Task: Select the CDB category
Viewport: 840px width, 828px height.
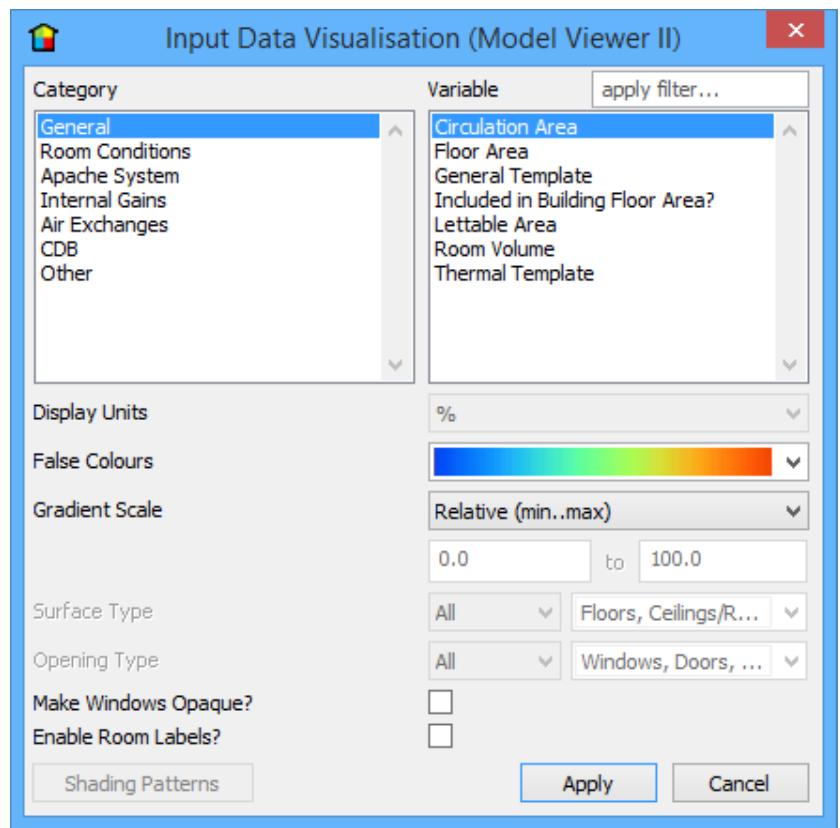Action: pos(208,249)
